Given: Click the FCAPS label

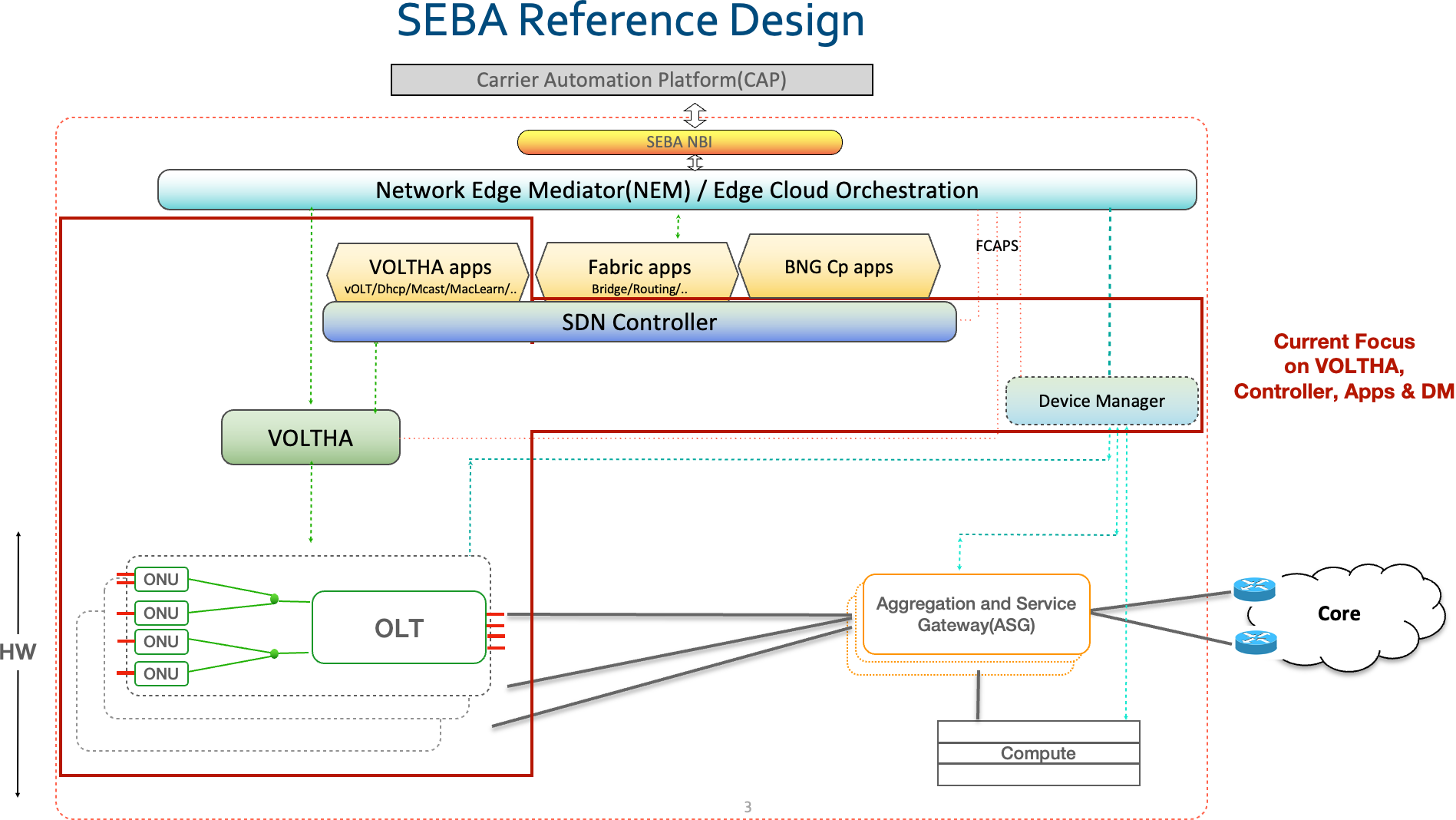Looking at the screenshot, I should coord(996,246).
